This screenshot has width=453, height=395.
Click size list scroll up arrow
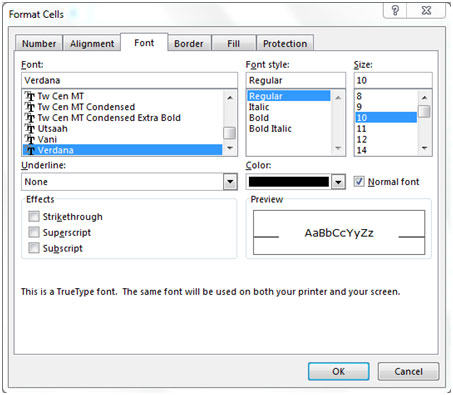point(424,98)
